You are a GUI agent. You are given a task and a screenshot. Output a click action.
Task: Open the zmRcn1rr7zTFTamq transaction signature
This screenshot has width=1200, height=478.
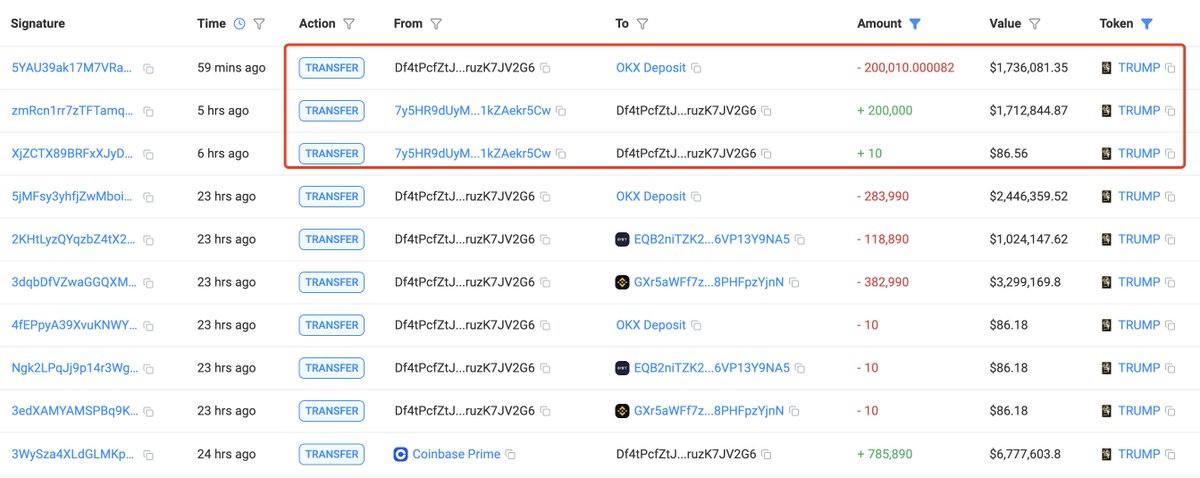pos(72,111)
